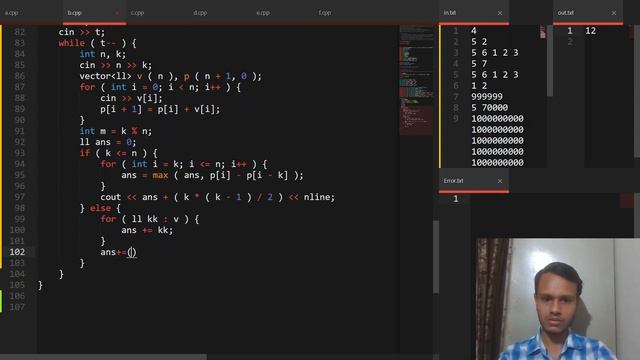Click '999999' in in.txt

pyautogui.click(x=487, y=97)
